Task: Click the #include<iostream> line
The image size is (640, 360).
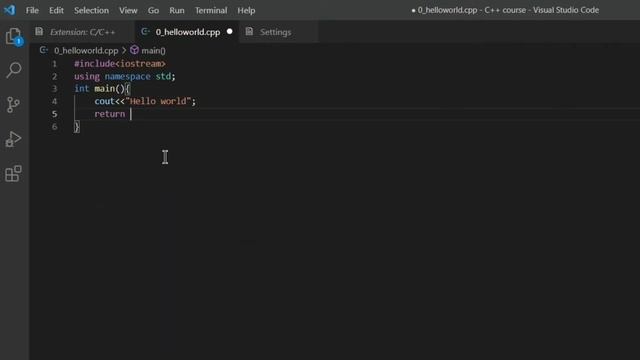Action: 120,64
